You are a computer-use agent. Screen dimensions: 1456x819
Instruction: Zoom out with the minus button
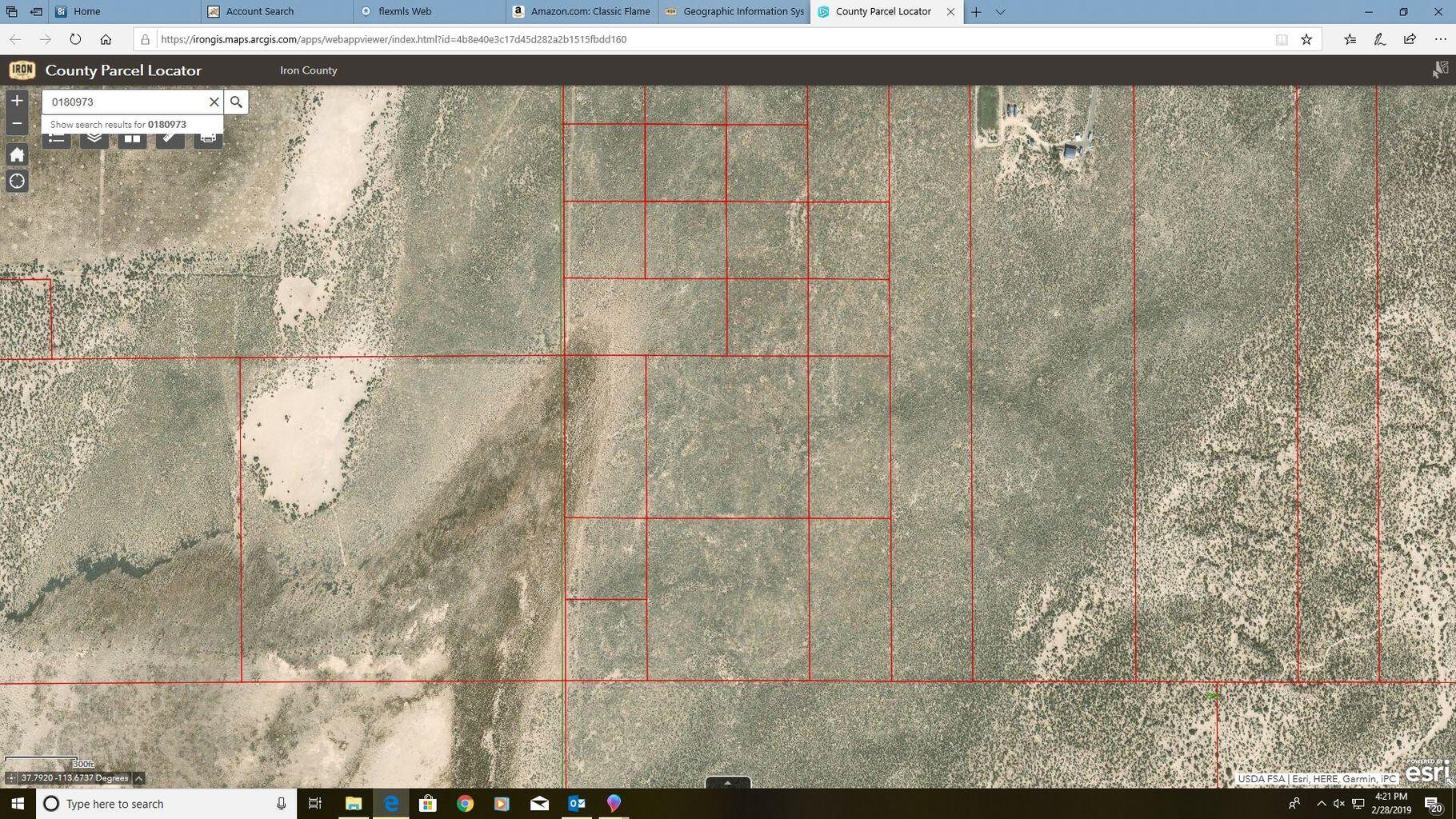17,124
